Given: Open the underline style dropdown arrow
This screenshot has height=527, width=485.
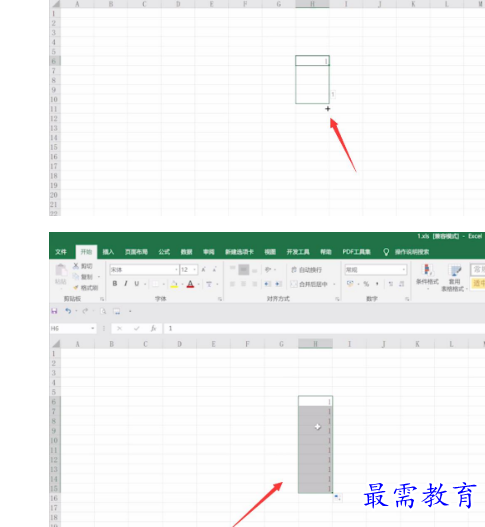Looking at the screenshot, I should 145,284.
